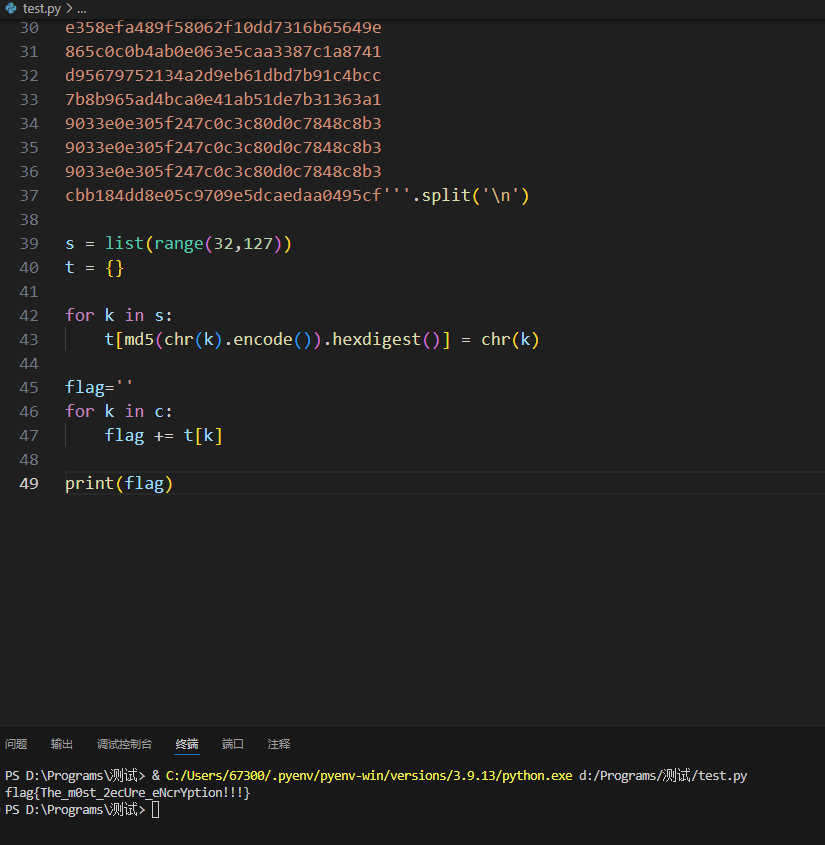Click line number 42 in the gutter
This screenshot has height=845, width=825.
(x=28, y=315)
